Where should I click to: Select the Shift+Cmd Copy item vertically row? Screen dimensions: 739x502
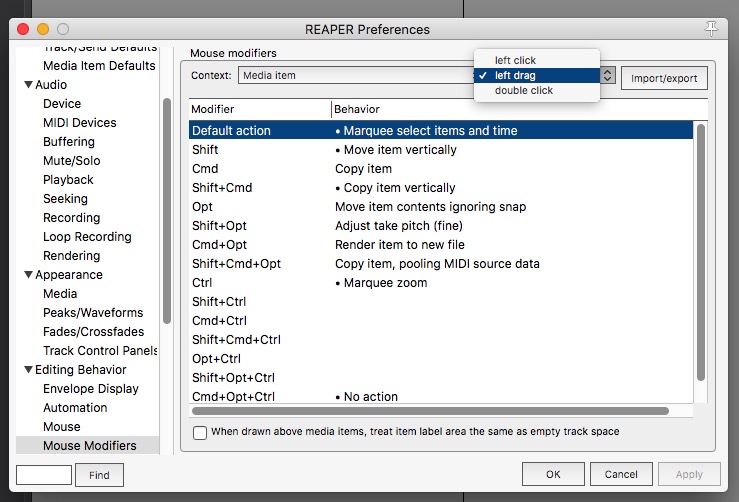[x=441, y=188]
